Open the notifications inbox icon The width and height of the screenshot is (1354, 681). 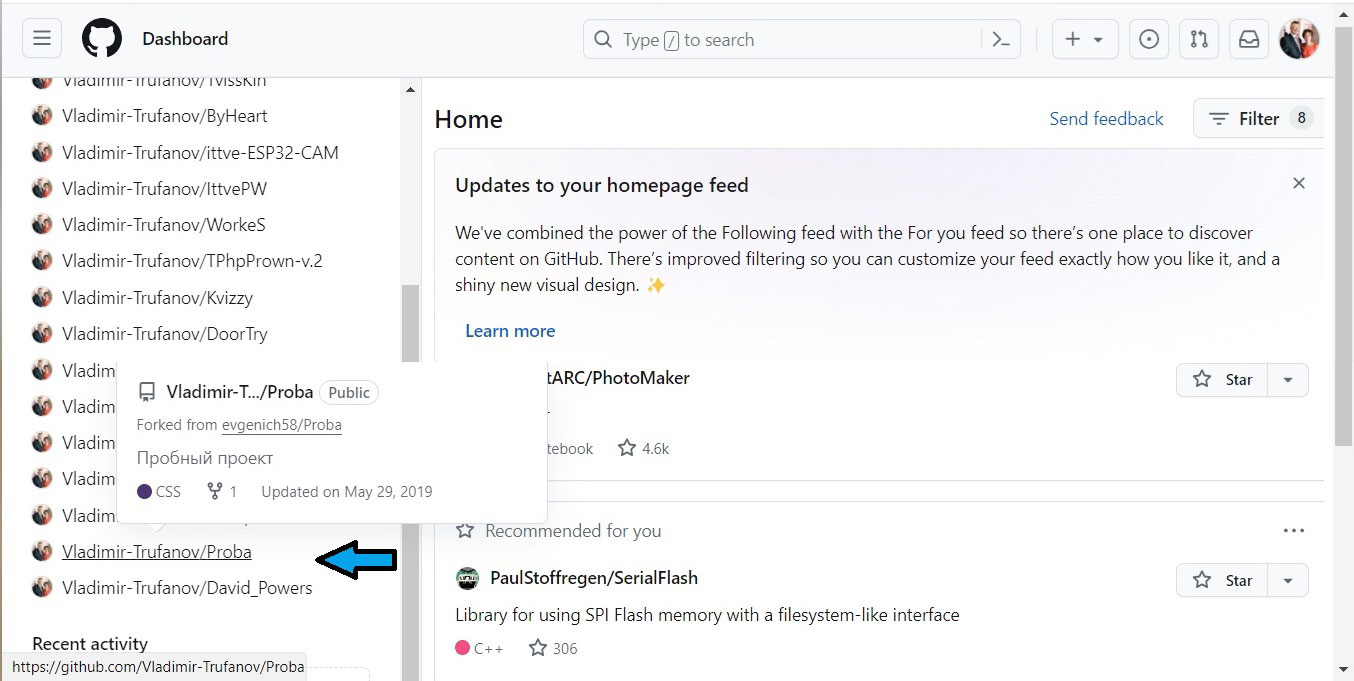coord(1249,39)
